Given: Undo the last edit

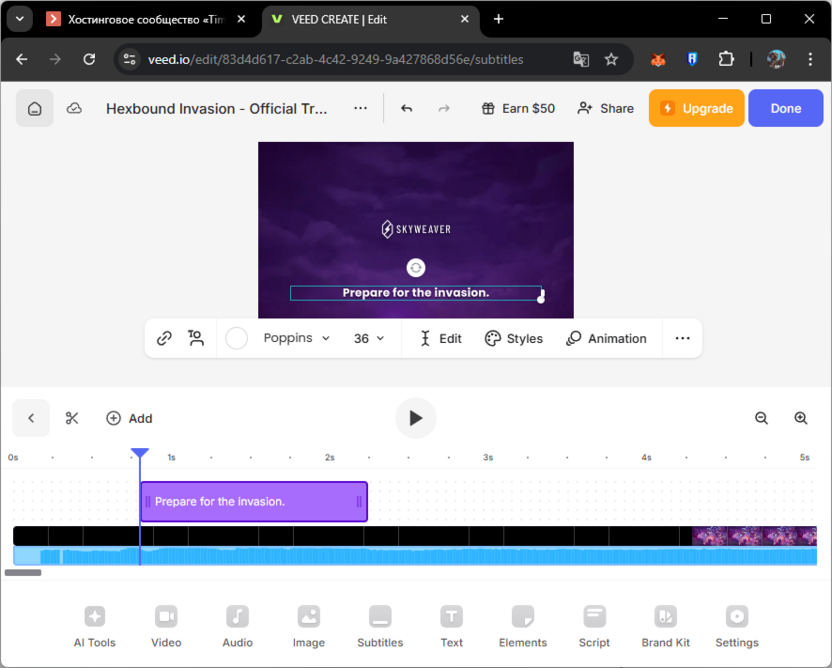Looking at the screenshot, I should 407,108.
